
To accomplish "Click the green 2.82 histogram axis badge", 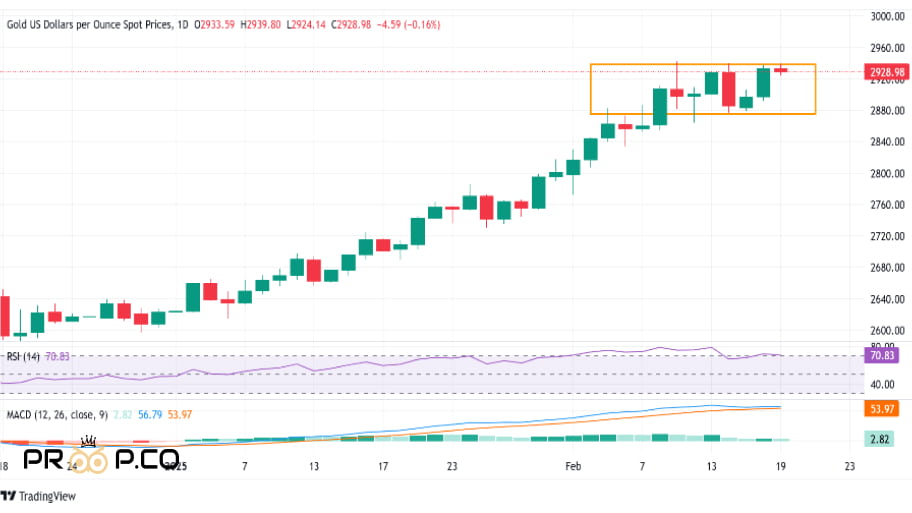I will (879, 439).
